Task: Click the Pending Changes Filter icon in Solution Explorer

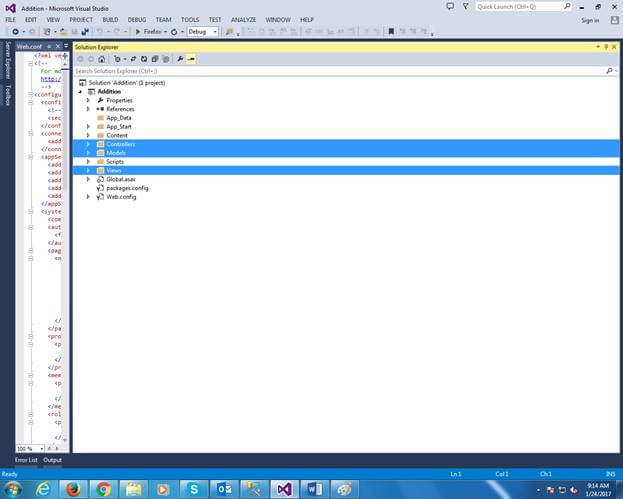Action: pyautogui.click(x=117, y=59)
